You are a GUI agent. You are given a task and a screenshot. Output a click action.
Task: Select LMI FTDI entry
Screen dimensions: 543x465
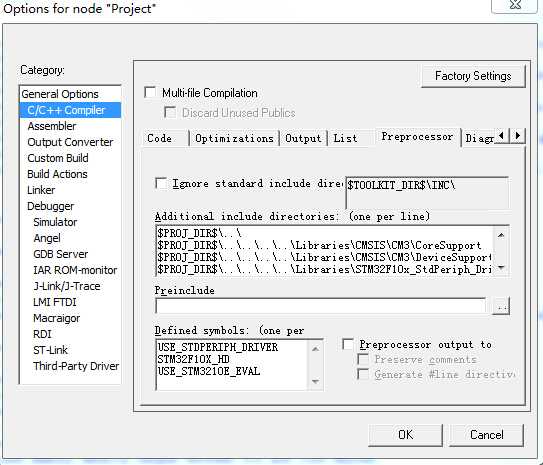tap(55, 302)
